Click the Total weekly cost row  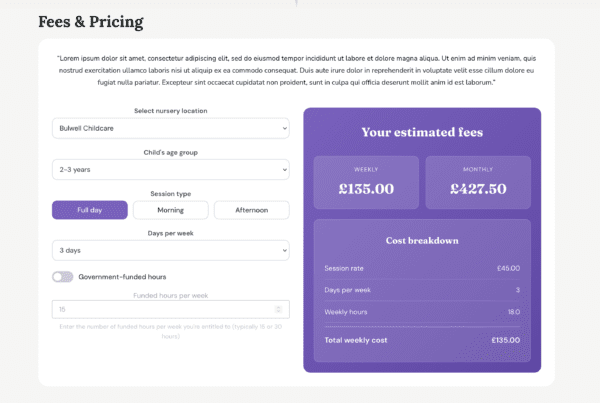tap(422, 340)
